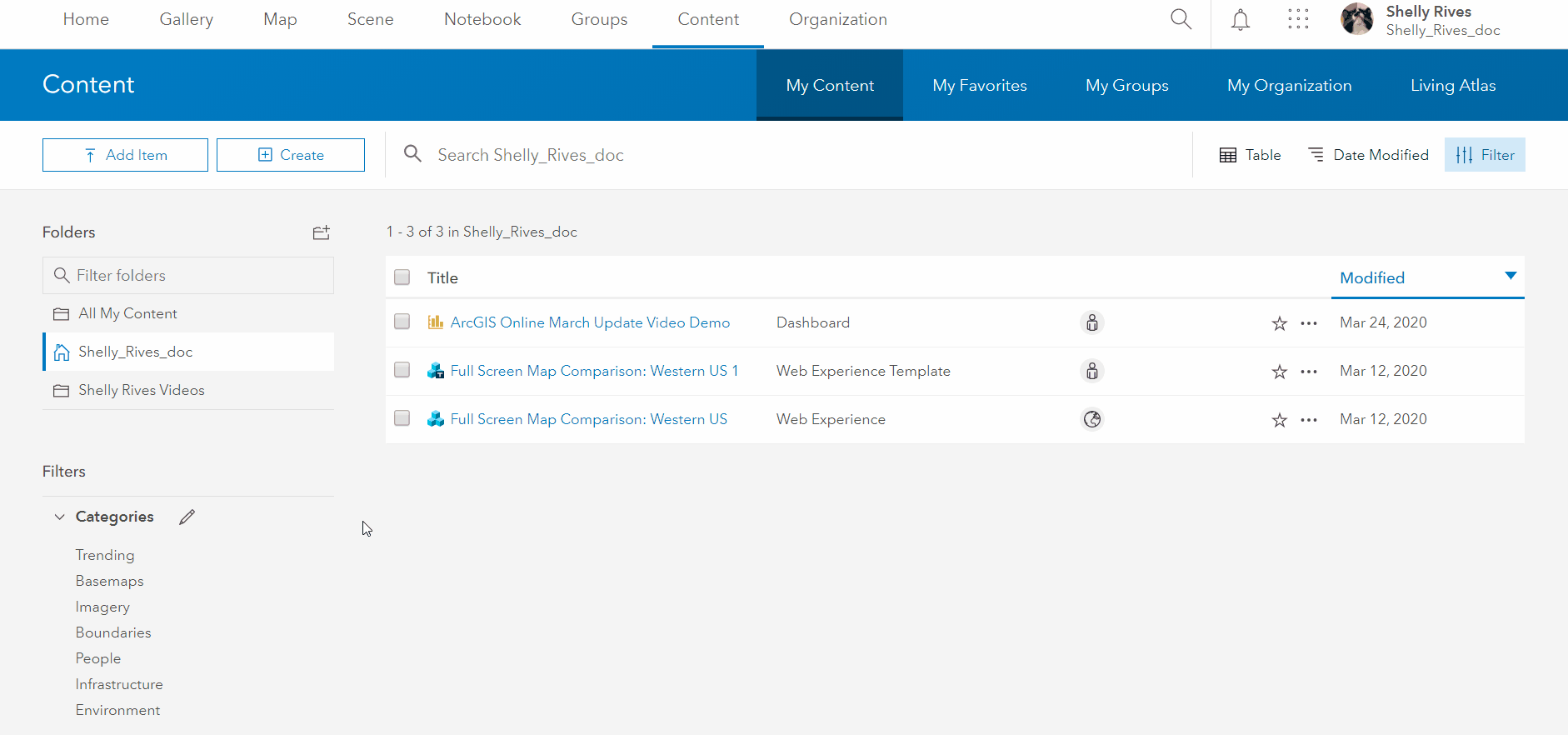Click the Create button

coord(291,155)
